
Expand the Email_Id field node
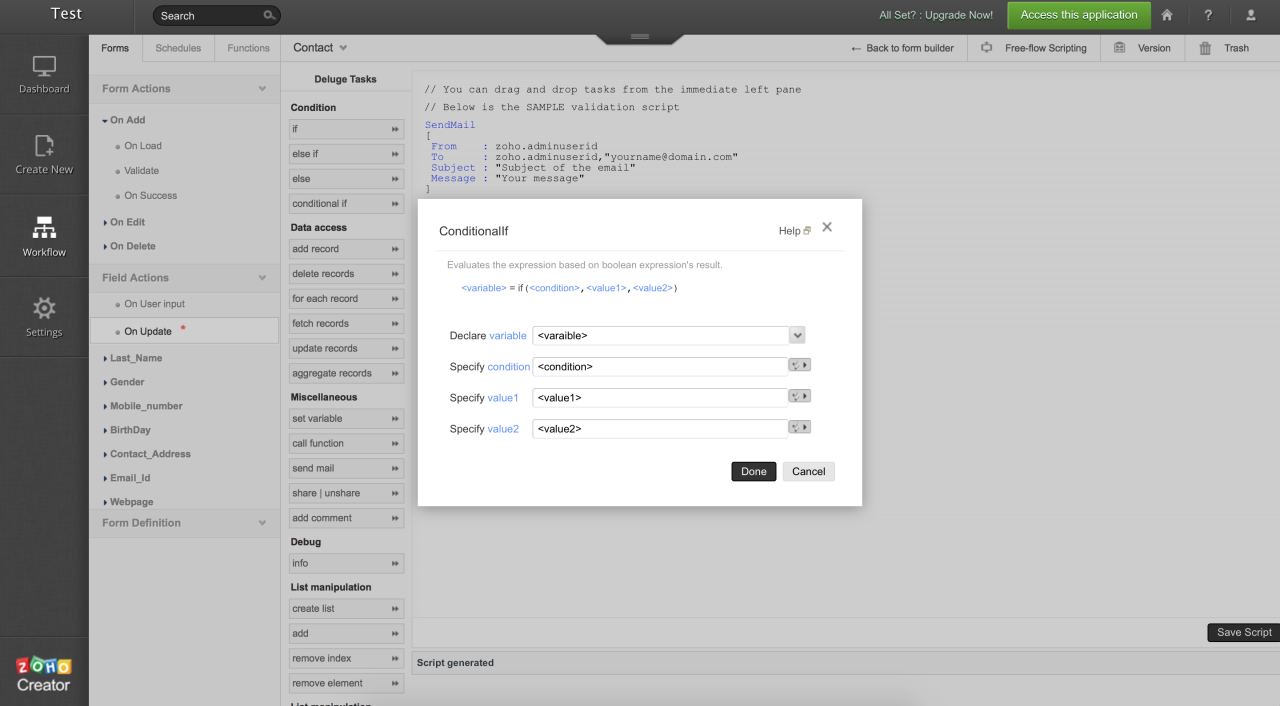(x=105, y=478)
